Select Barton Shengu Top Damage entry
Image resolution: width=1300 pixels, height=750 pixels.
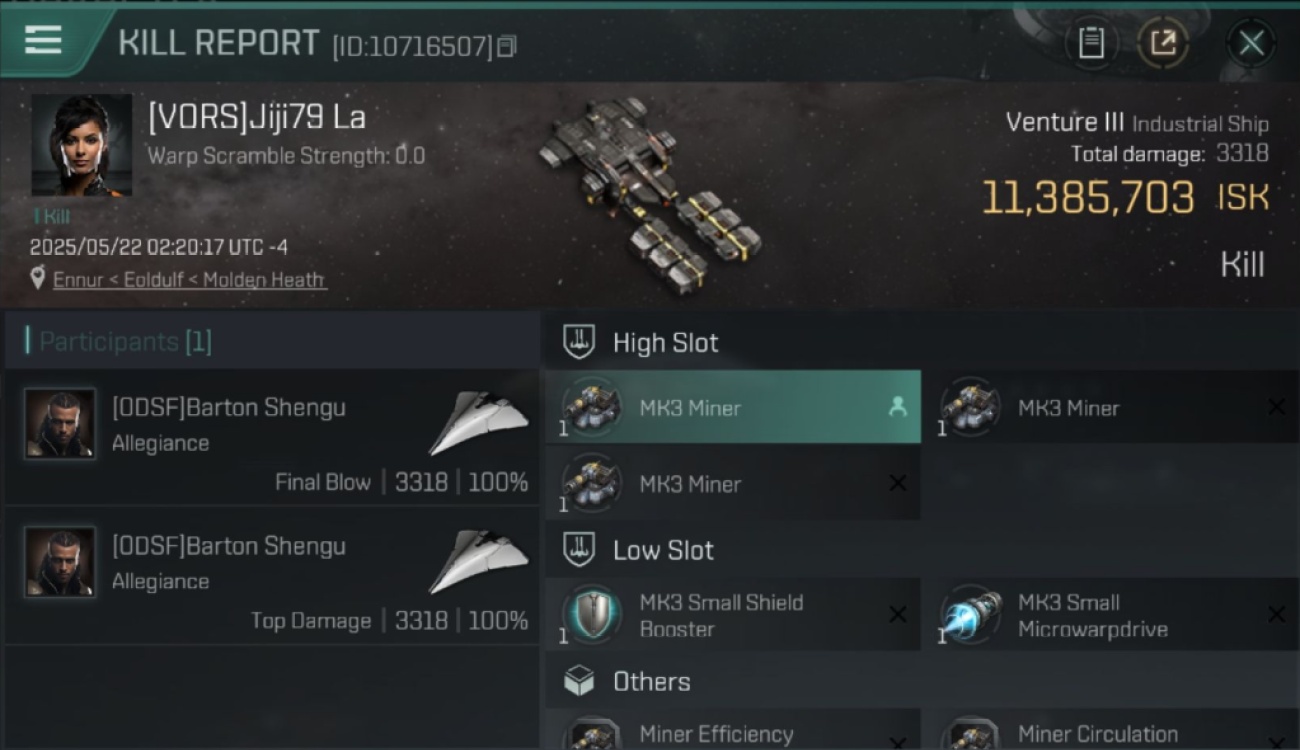(272, 575)
